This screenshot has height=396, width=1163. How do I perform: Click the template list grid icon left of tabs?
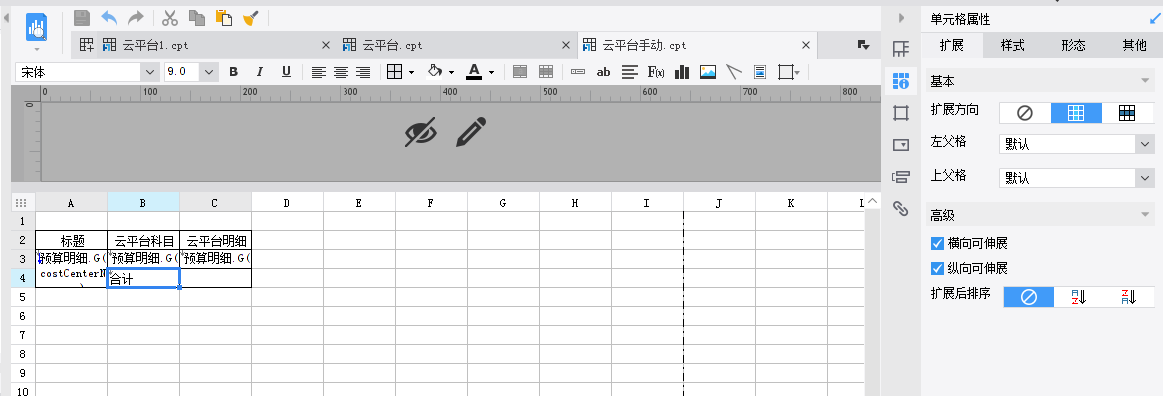(87, 45)
